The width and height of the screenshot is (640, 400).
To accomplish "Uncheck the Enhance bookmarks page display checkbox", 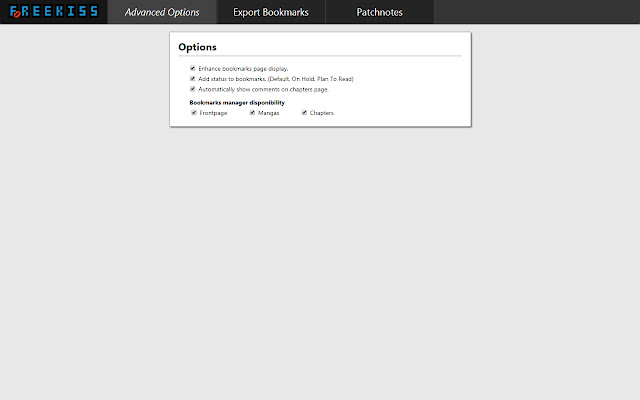I will pyautogui.click(x=193, y=68).
